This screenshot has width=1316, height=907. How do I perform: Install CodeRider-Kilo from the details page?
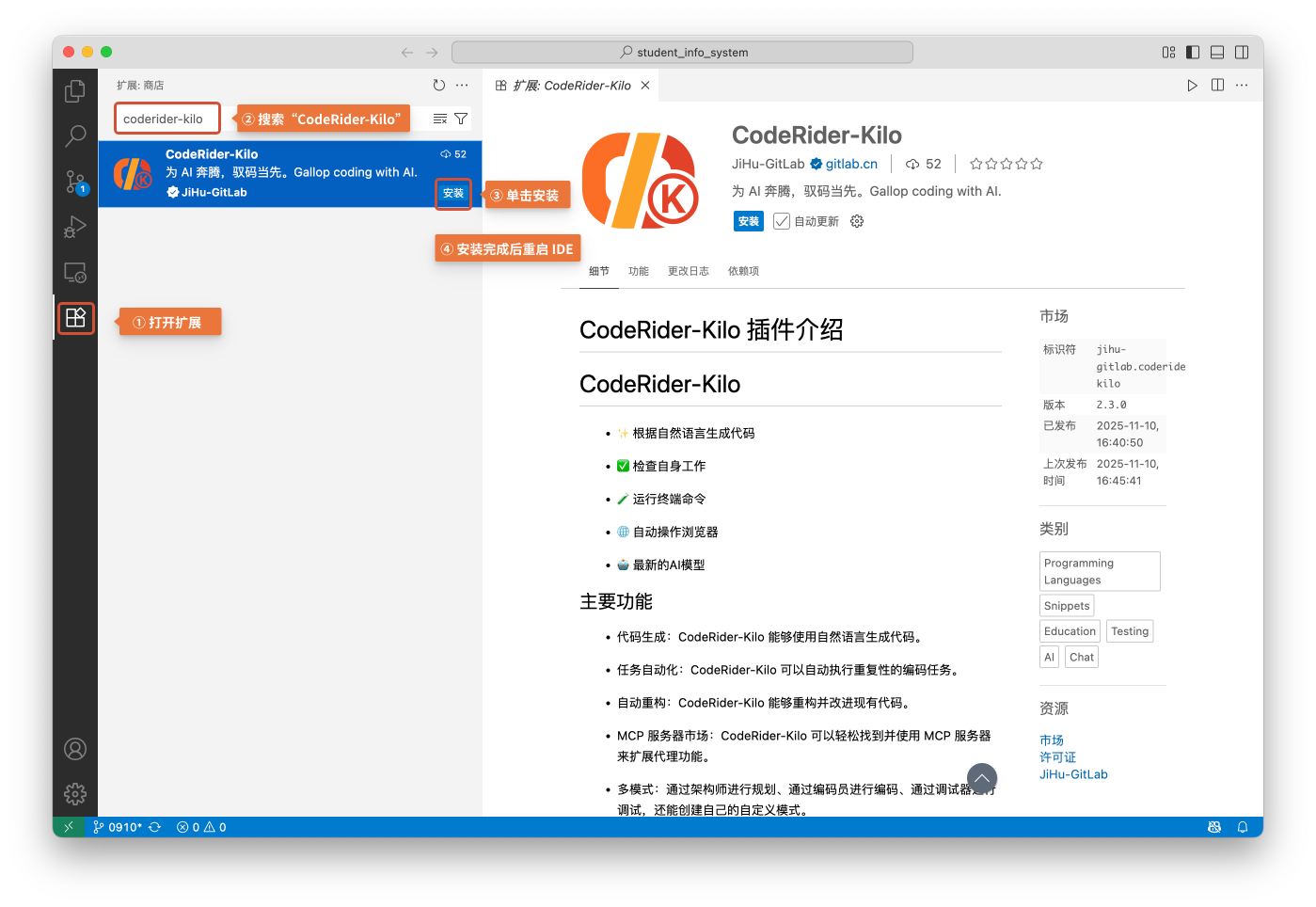click(749, 221)
